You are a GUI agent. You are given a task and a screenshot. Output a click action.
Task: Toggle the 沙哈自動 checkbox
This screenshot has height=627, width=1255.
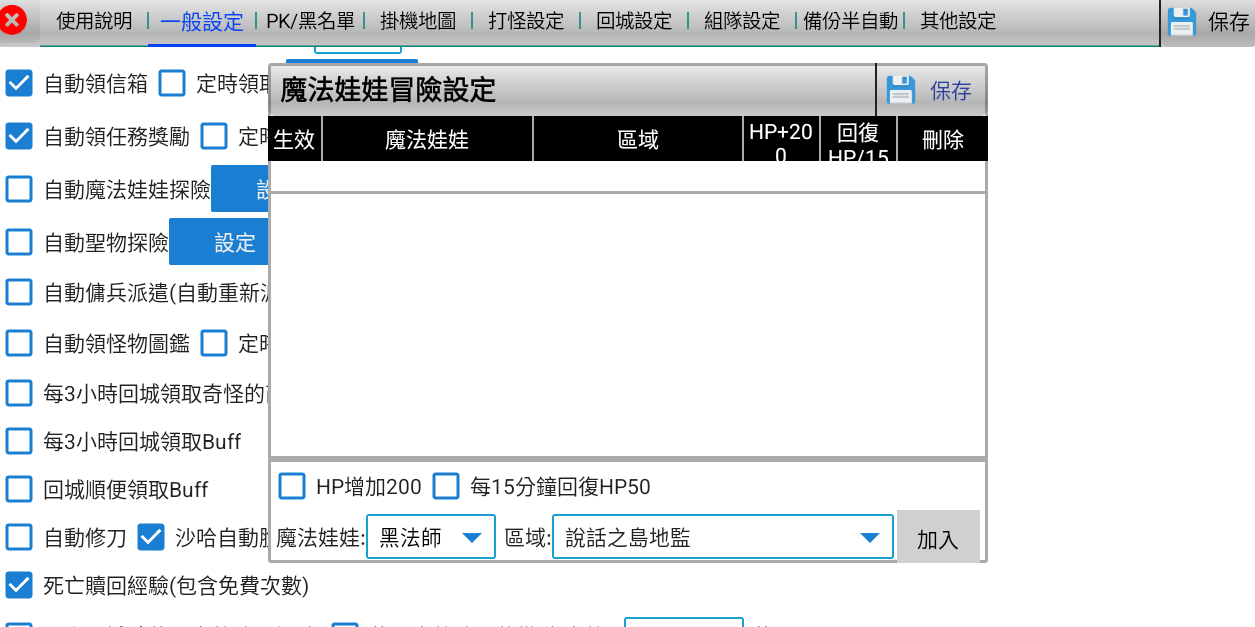tap(151, 538)
